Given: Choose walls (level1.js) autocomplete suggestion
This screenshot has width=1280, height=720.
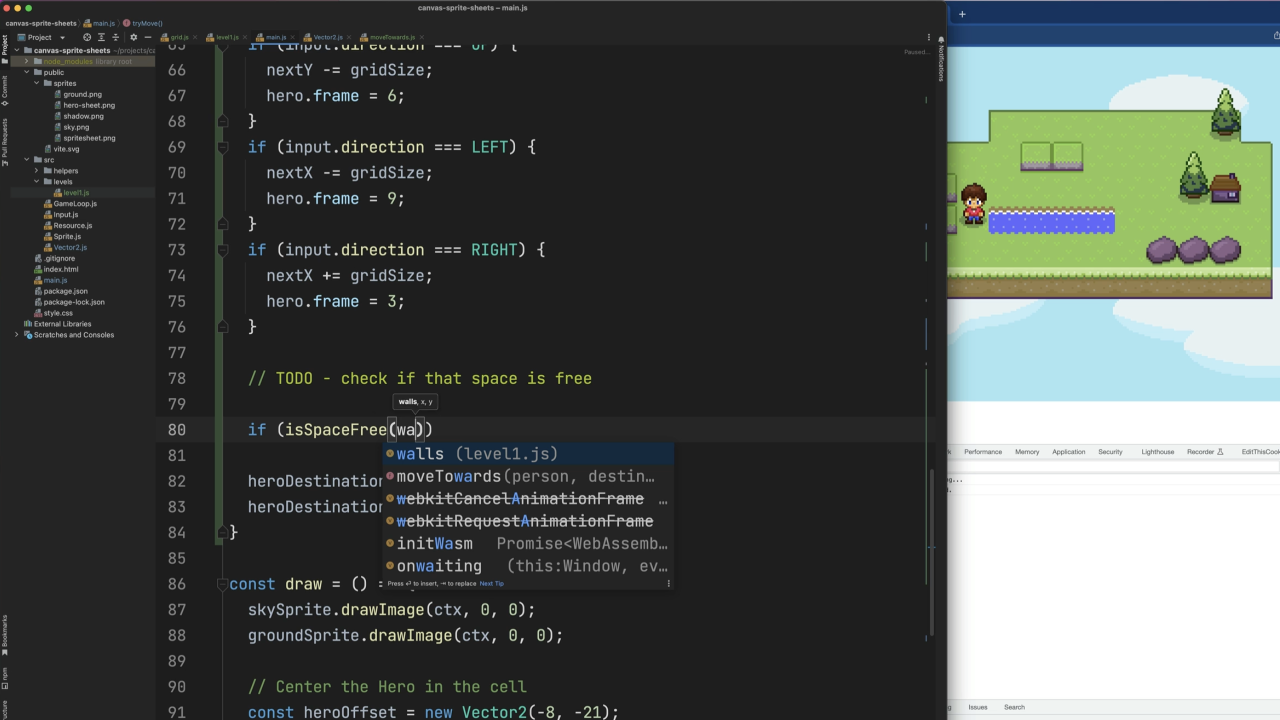Looking at the screenshot, I should [x=528, y=454].
